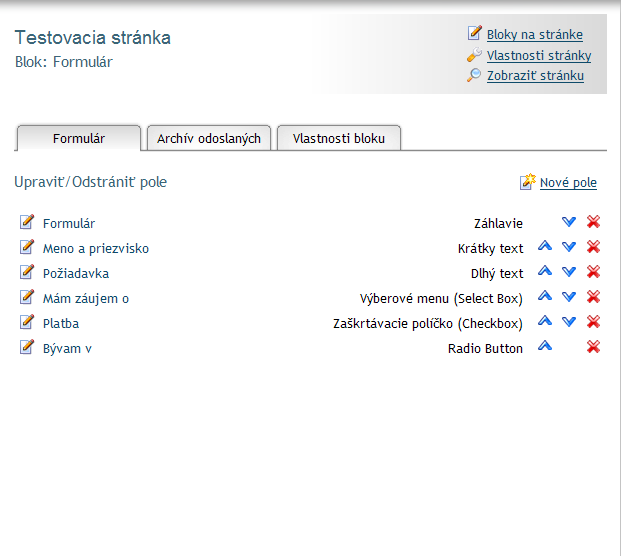Click the Radio Button type label

[485, 348]
